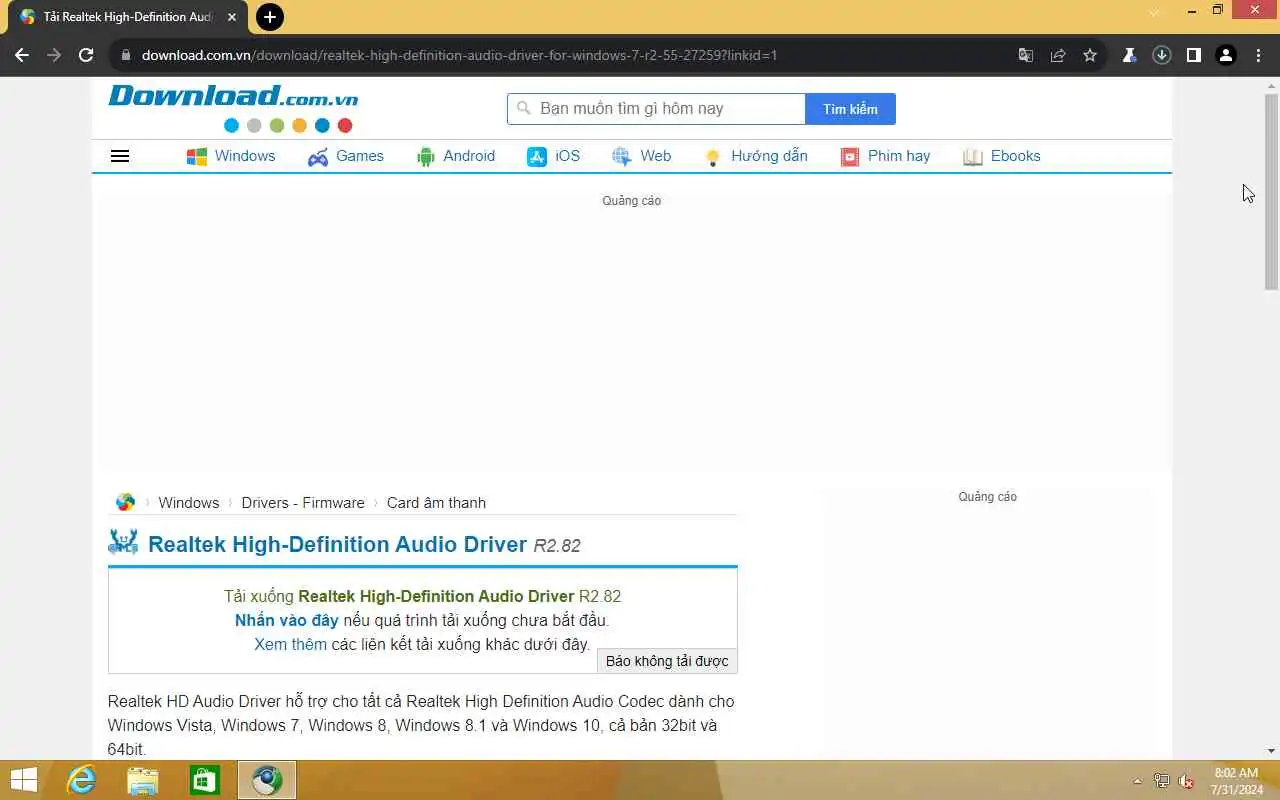This screenshot has width=1280, height=800.
Task: Bookmark page with star icon
Action: point(1090,55)
